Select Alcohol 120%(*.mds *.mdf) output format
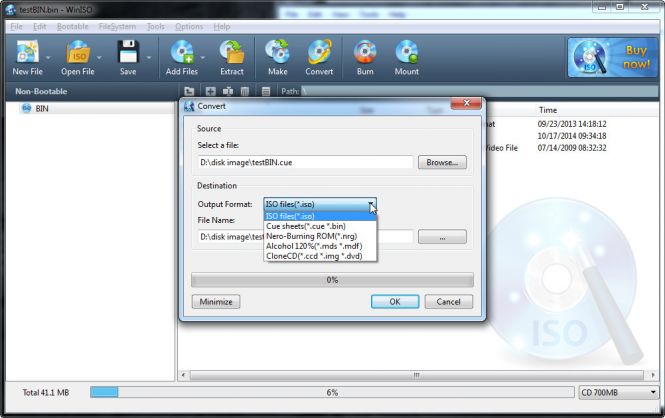The width and height of the screenshot is (665, 418). click(x=320, y=246)
